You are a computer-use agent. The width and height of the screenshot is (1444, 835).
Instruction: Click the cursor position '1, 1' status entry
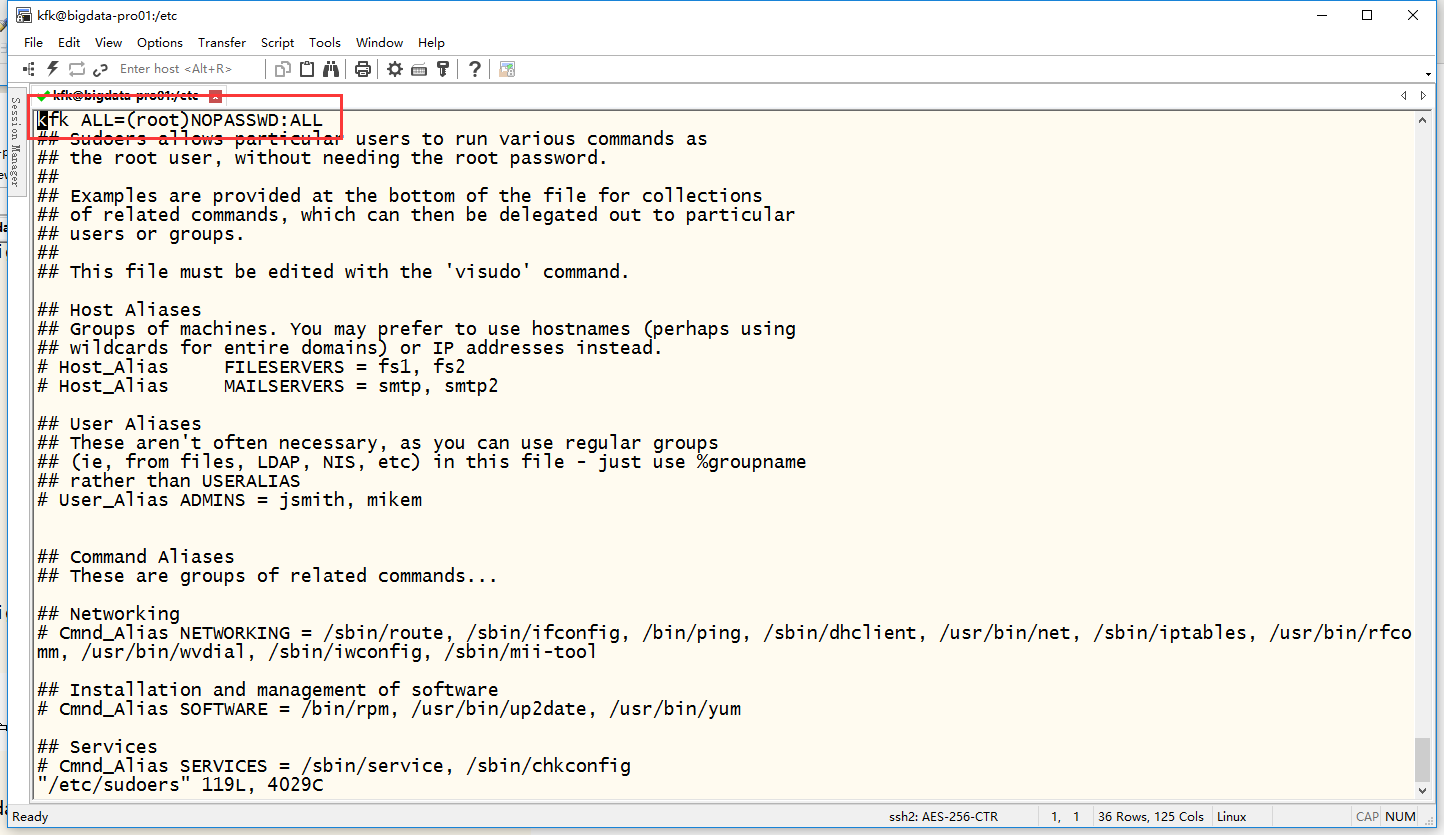(x=1065, y=817)
